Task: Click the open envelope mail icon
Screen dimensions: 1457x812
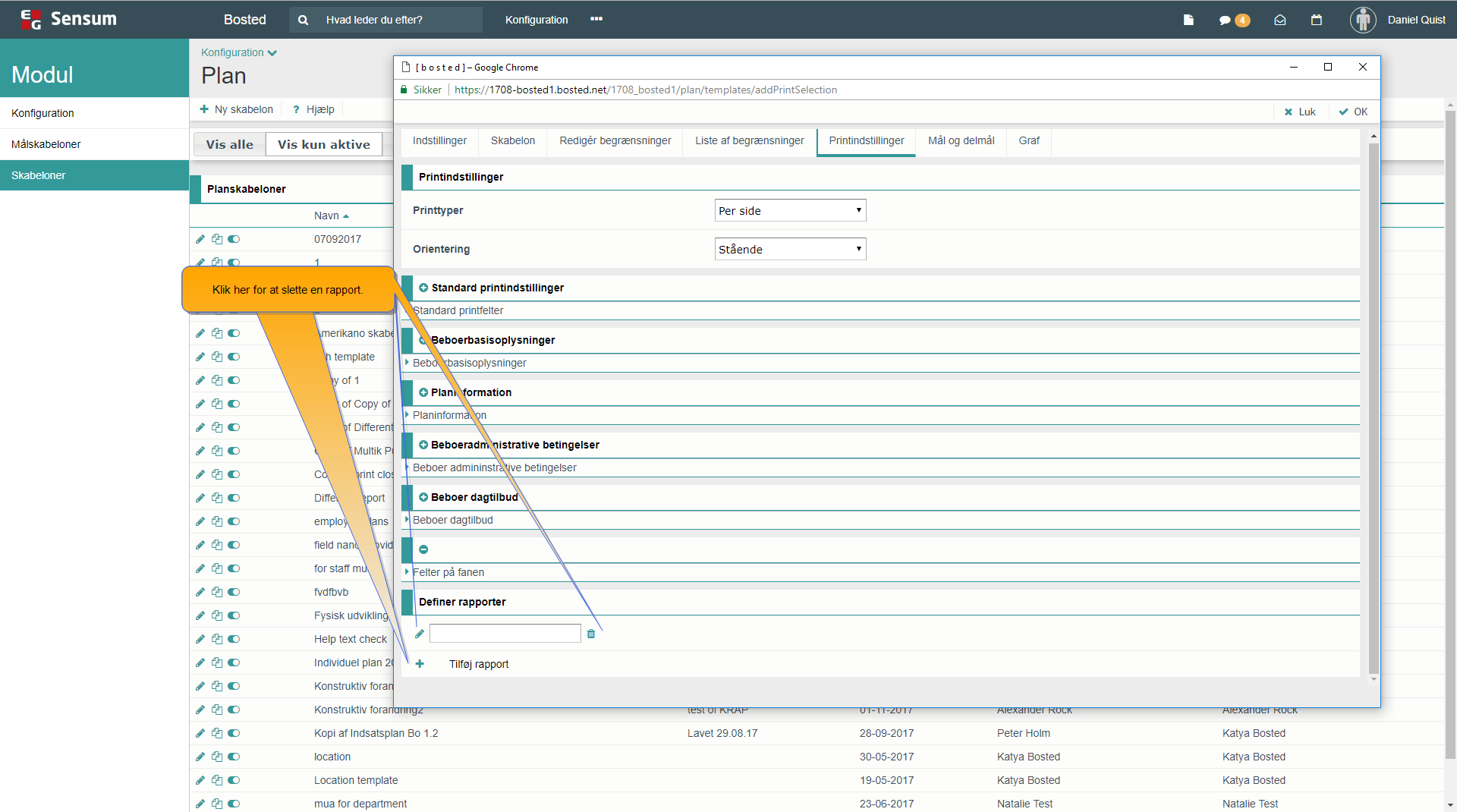Action: (x=1280, y=20)
